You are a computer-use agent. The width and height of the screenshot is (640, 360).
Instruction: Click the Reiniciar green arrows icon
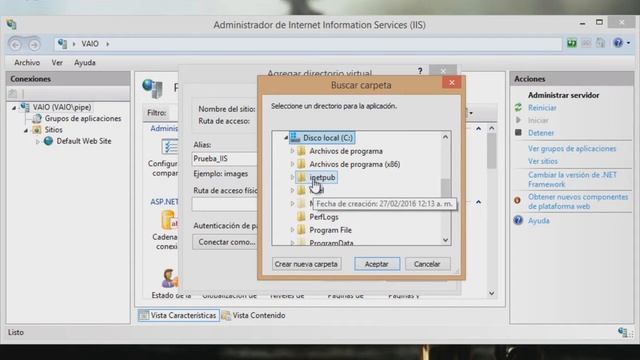[x=518, y=108]
